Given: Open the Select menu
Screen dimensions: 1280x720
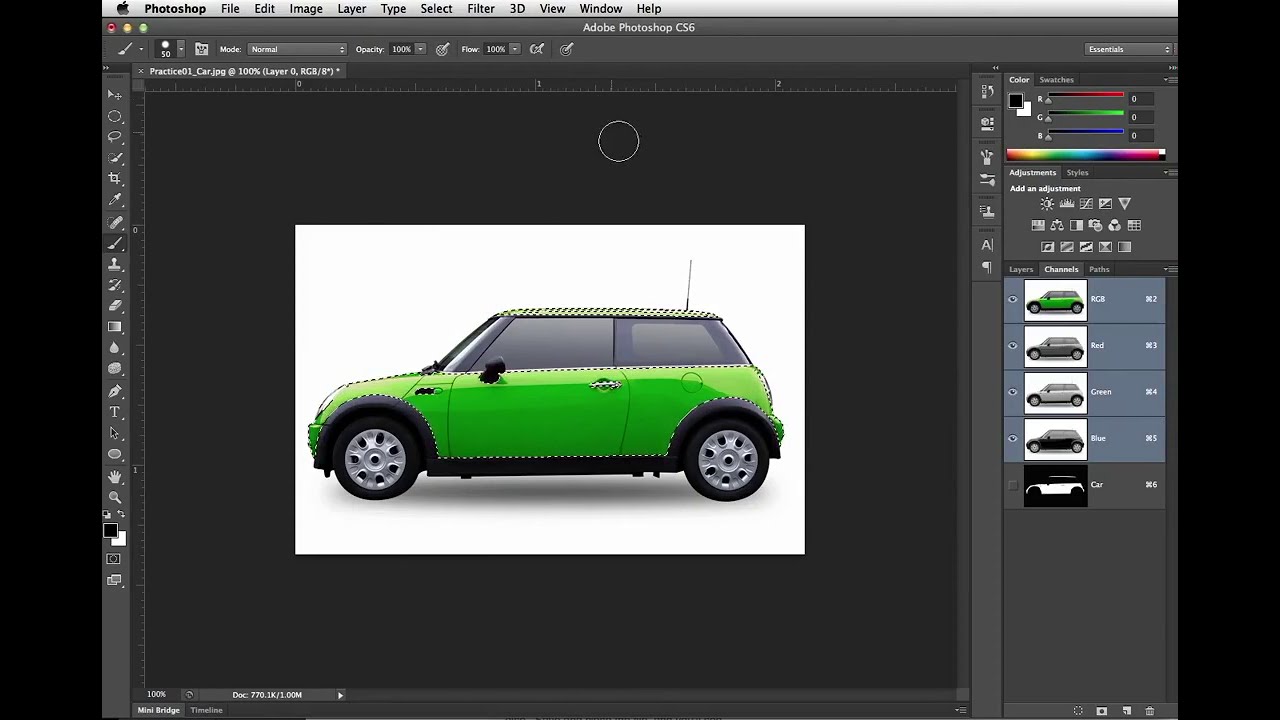Looking at the screenshot, I should tap(436, 9).
